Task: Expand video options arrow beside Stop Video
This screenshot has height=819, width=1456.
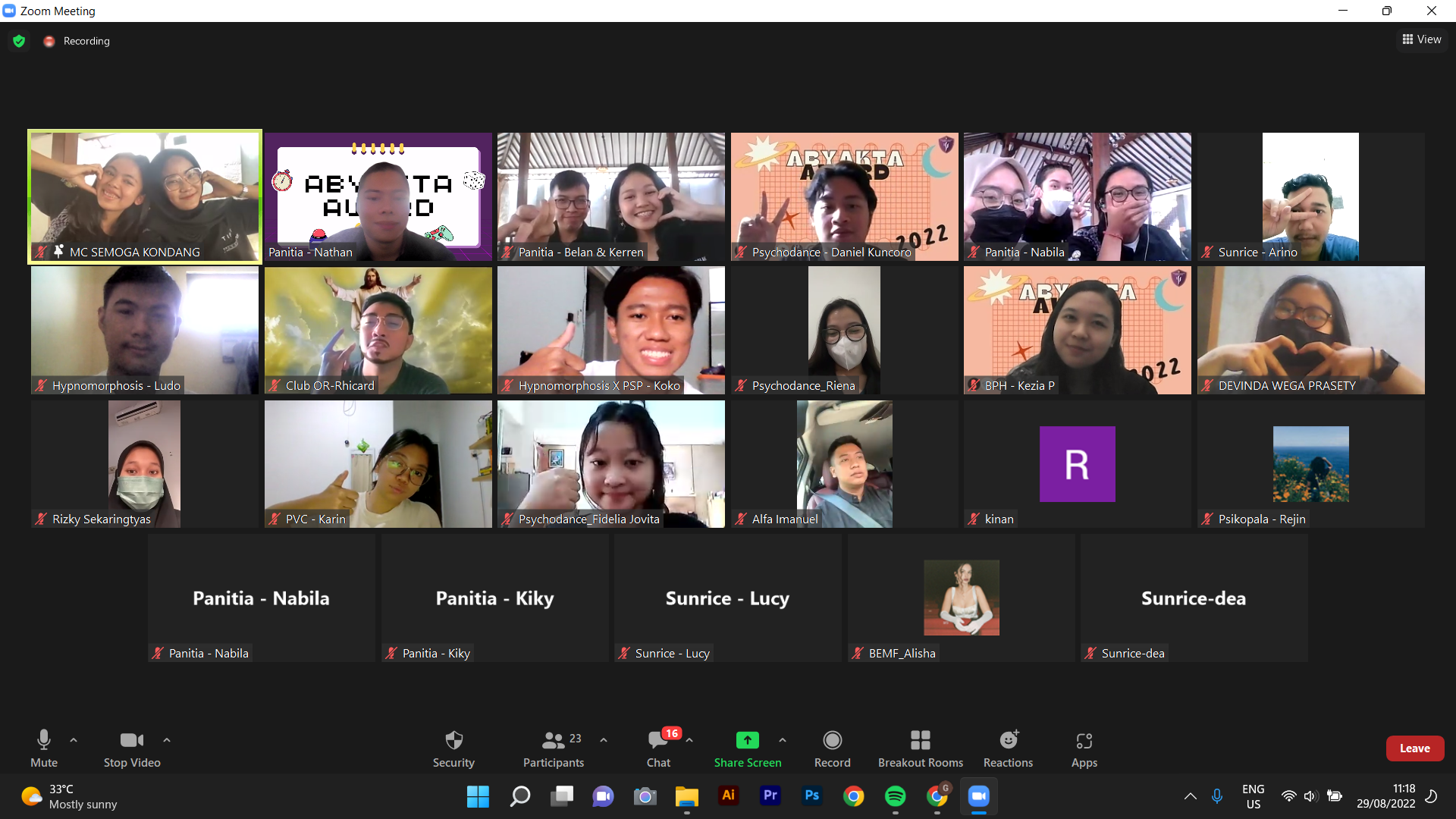Action: 167,739
